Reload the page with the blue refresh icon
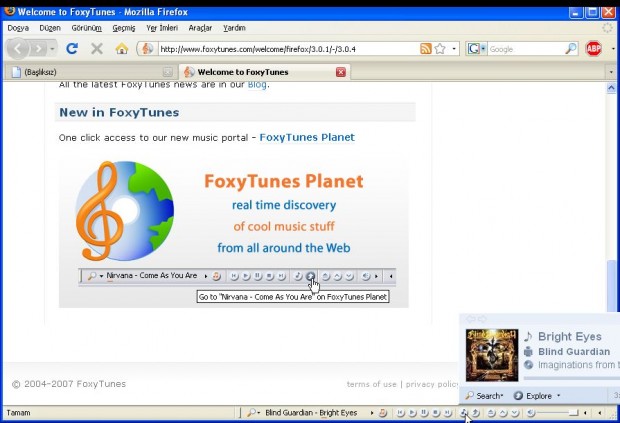This screenshot has width=620, height=423. (x=72, y=49)
